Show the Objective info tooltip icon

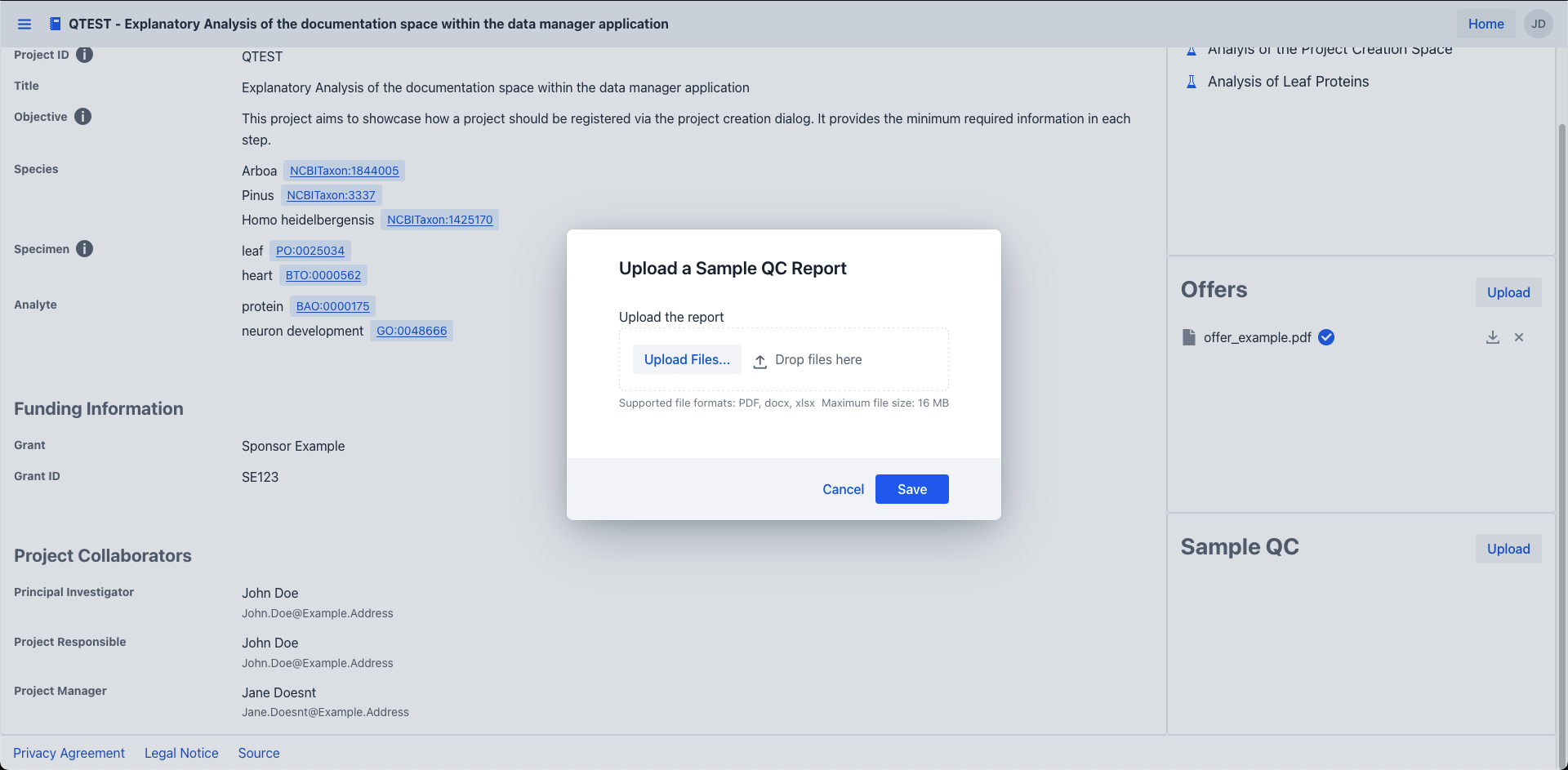point(82,117)
